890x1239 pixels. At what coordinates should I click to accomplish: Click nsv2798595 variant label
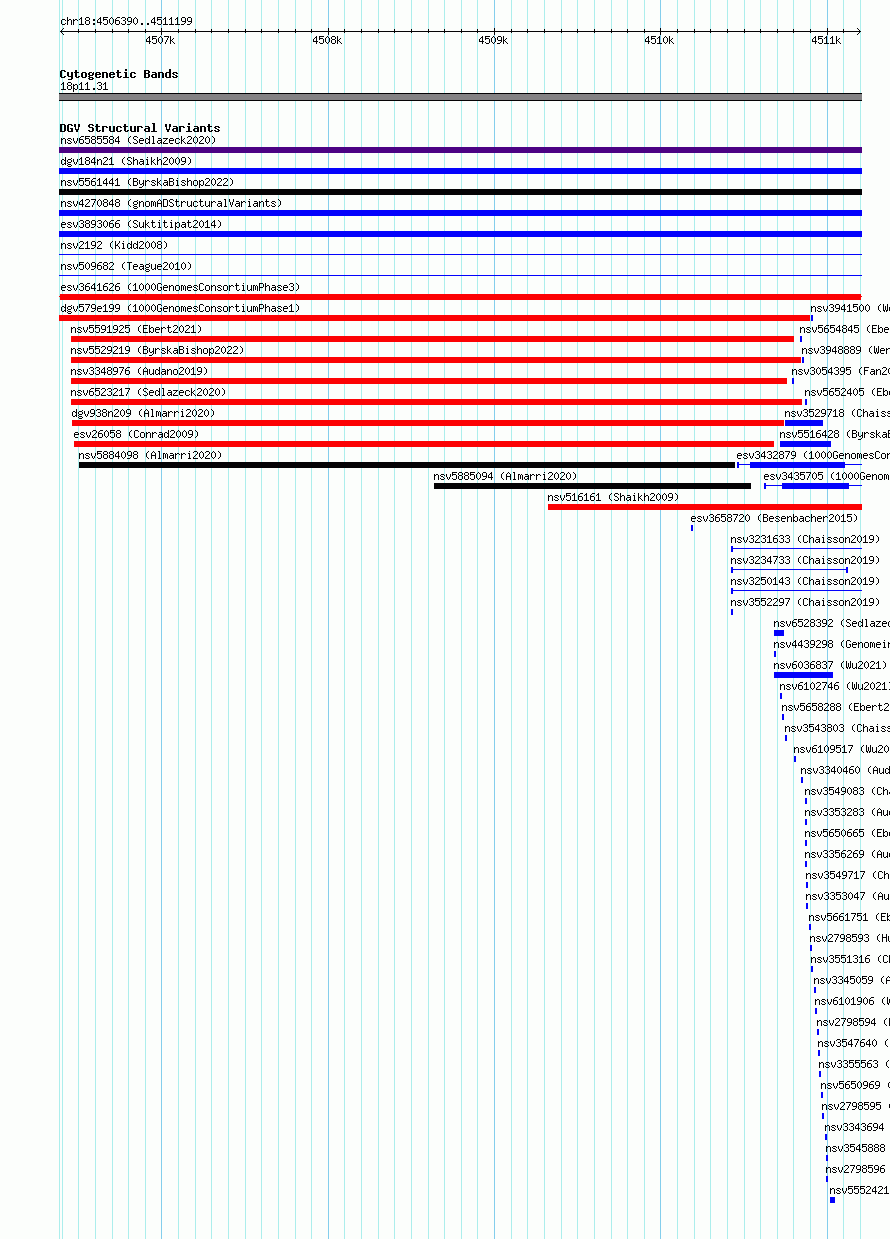pos(856,1106)
